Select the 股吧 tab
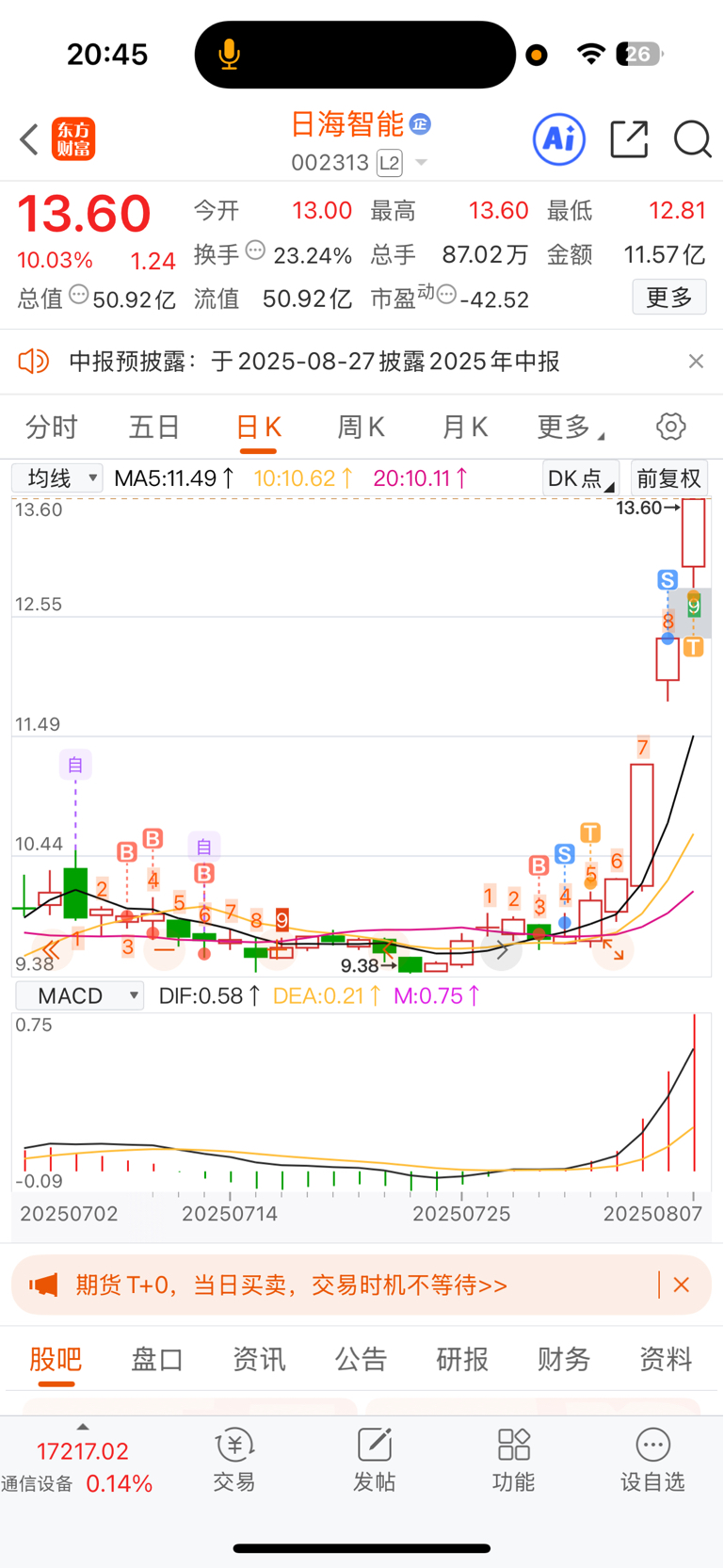This screenshot has width=724, height=1568. [56, 1359]
